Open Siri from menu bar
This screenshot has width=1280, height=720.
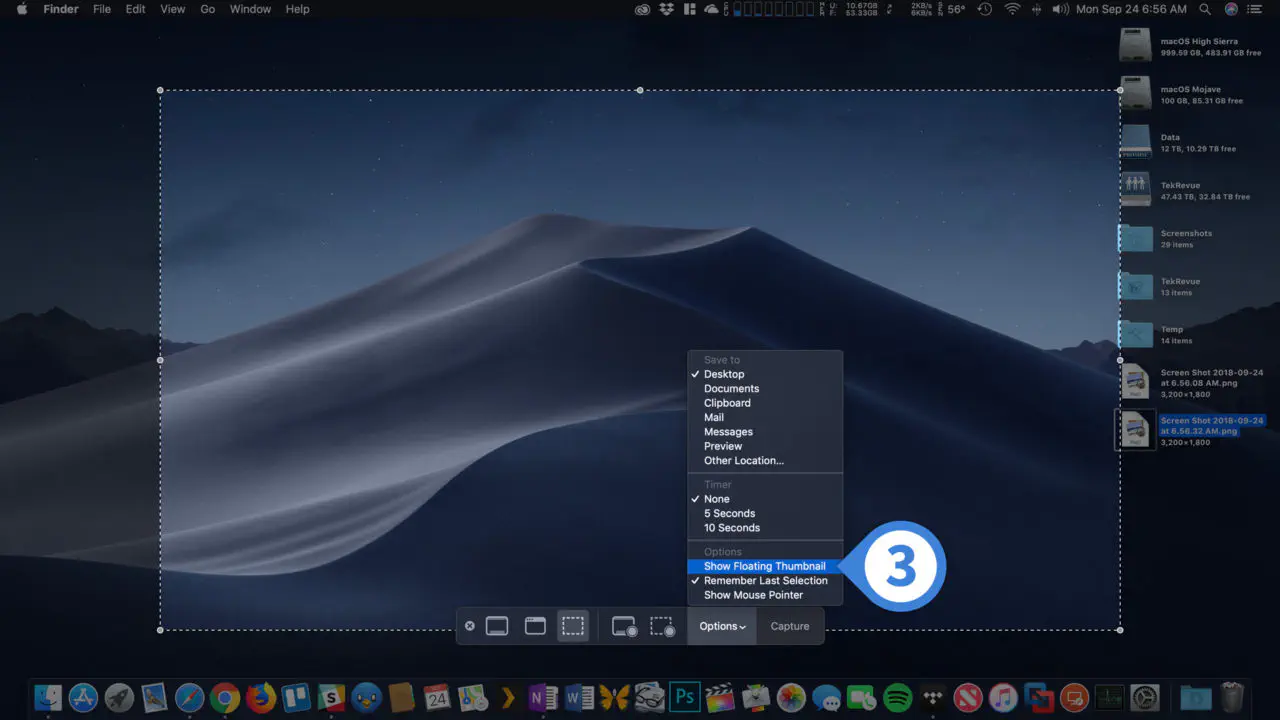point(1231,9)
